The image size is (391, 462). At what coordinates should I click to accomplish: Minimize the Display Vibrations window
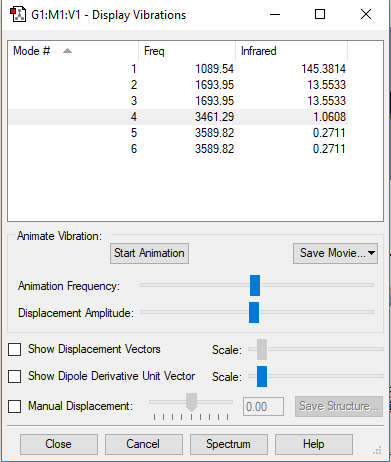point(275,15)
